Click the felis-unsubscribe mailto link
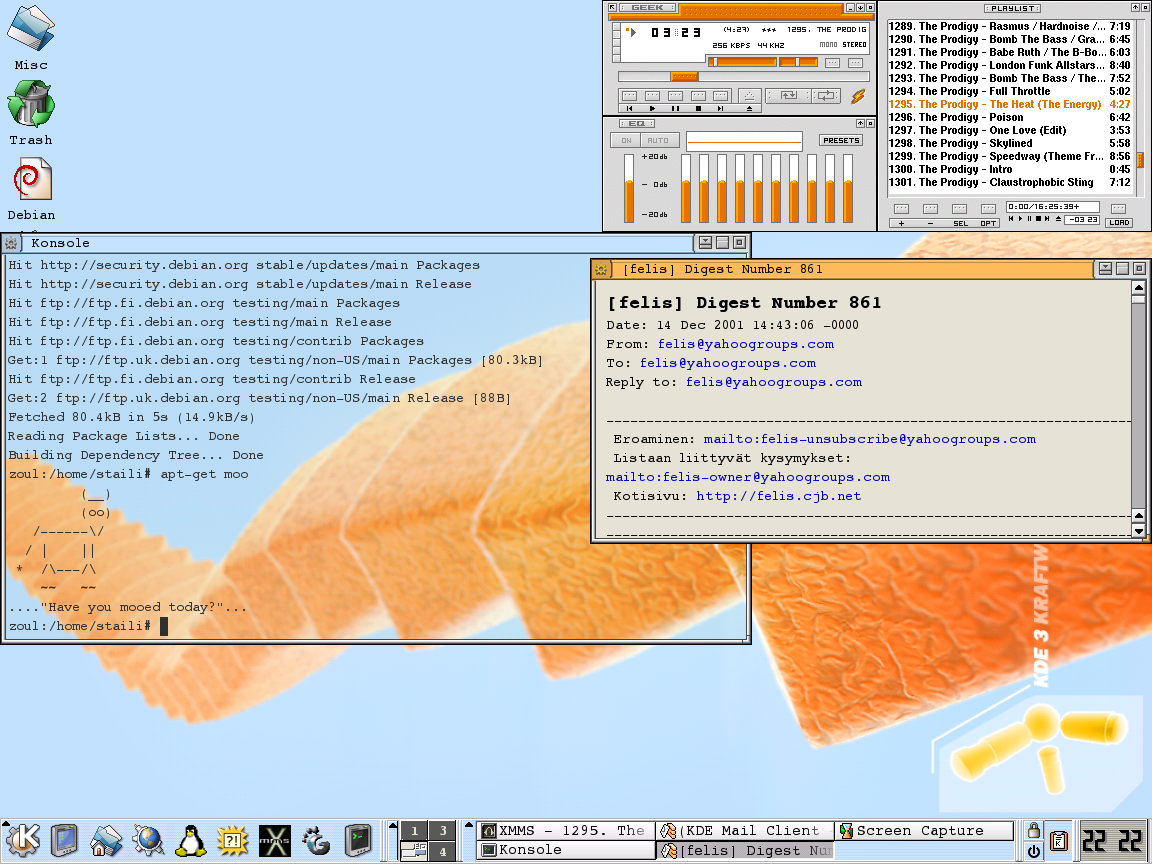This screenshot has height=864, width=1152. click(x=870, y=439)
